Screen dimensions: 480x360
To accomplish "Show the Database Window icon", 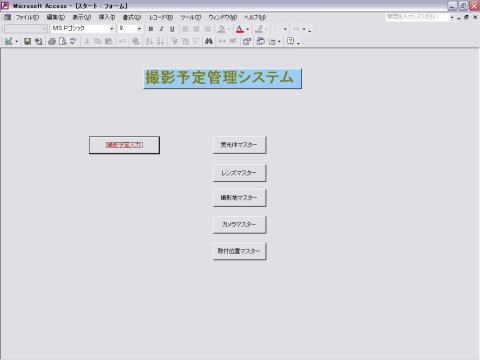I will 261,41.
